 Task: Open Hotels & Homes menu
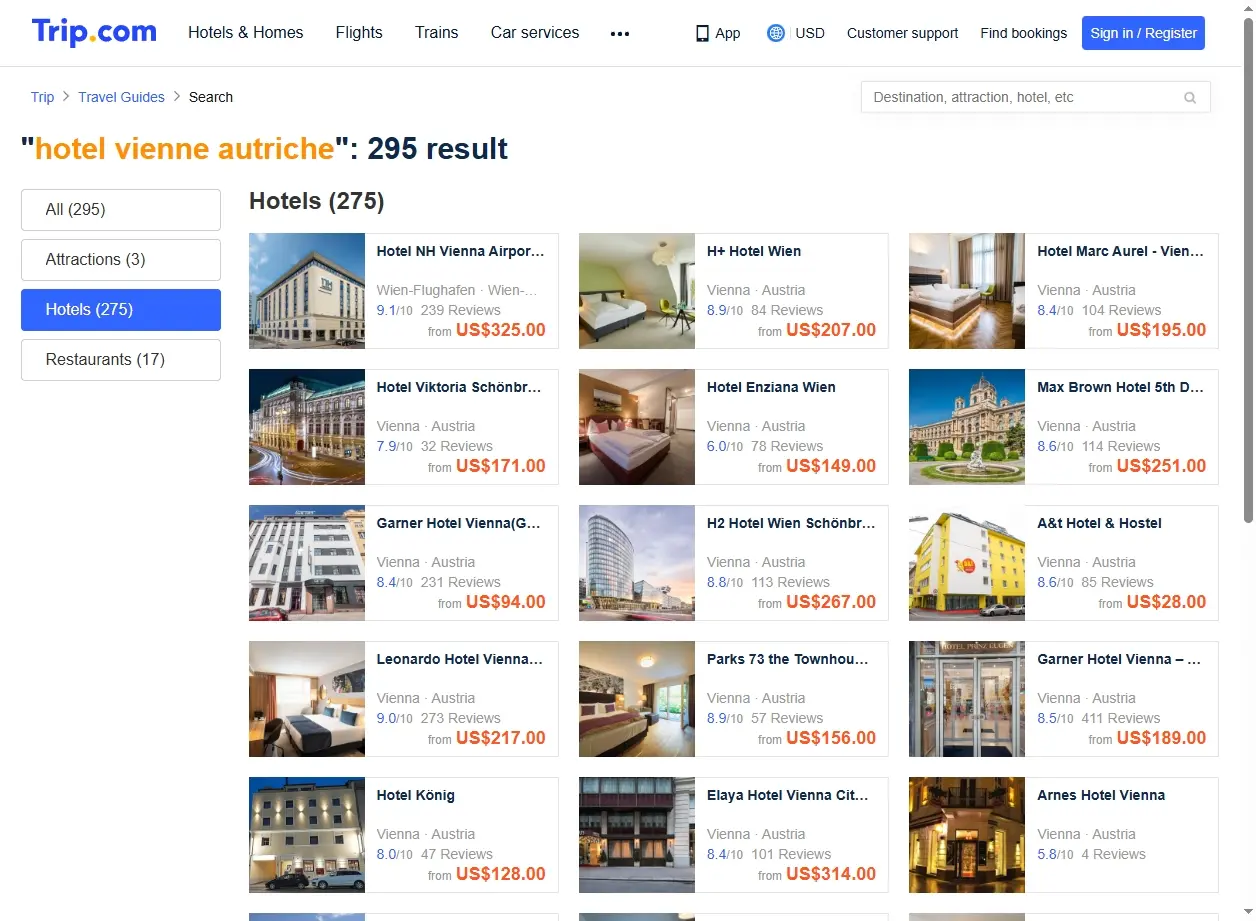(246, 32)
